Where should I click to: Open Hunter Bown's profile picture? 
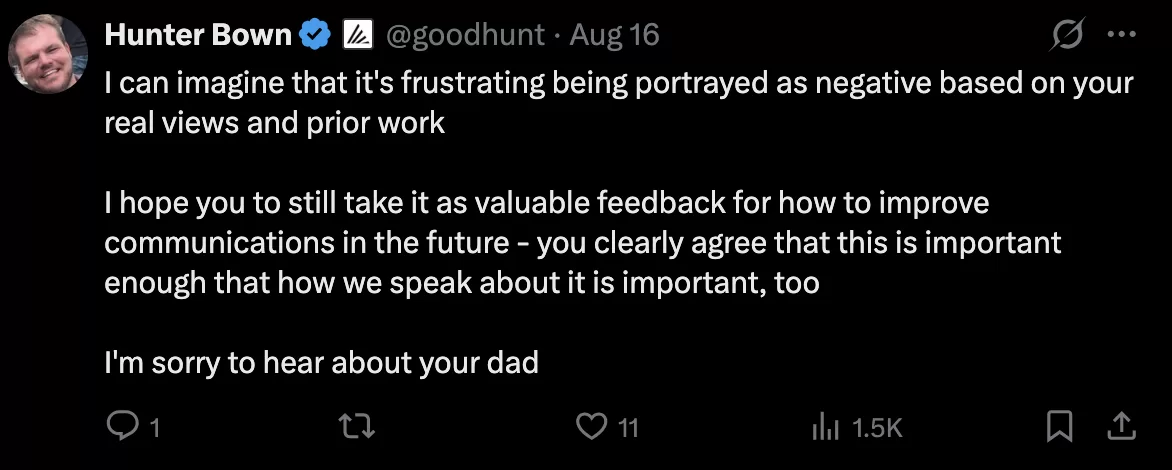(x=48, y=54)
